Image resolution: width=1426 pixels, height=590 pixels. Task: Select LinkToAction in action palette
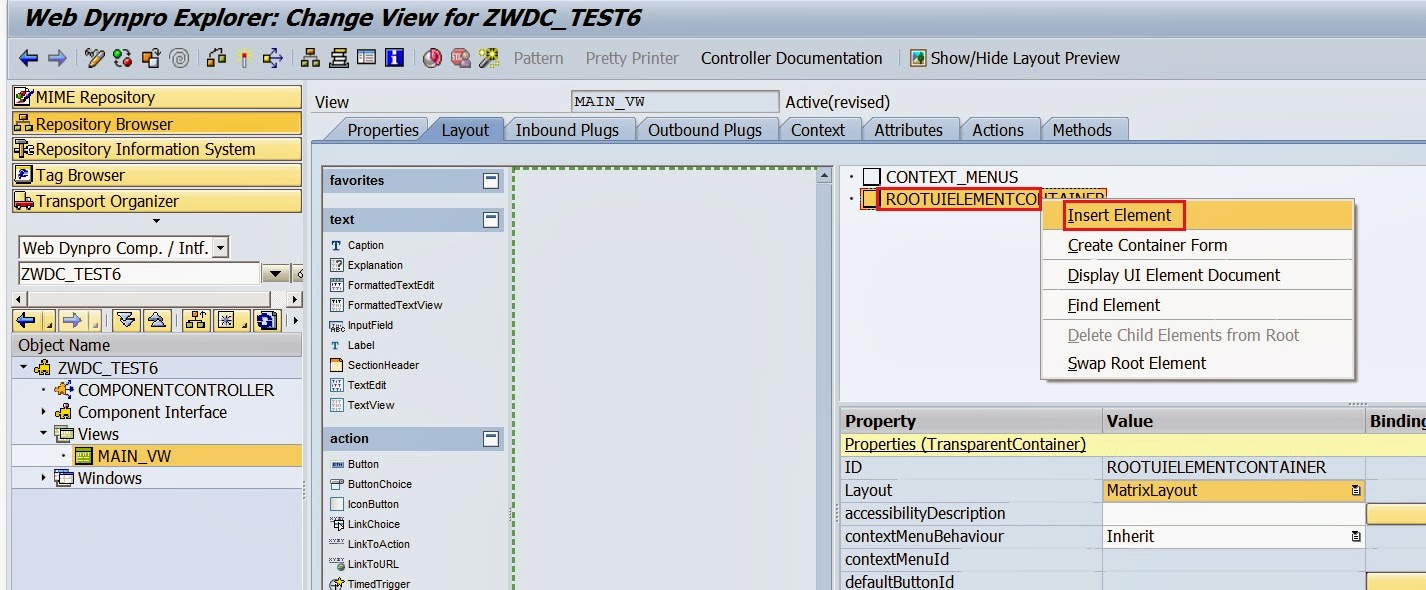click(378, 544)
